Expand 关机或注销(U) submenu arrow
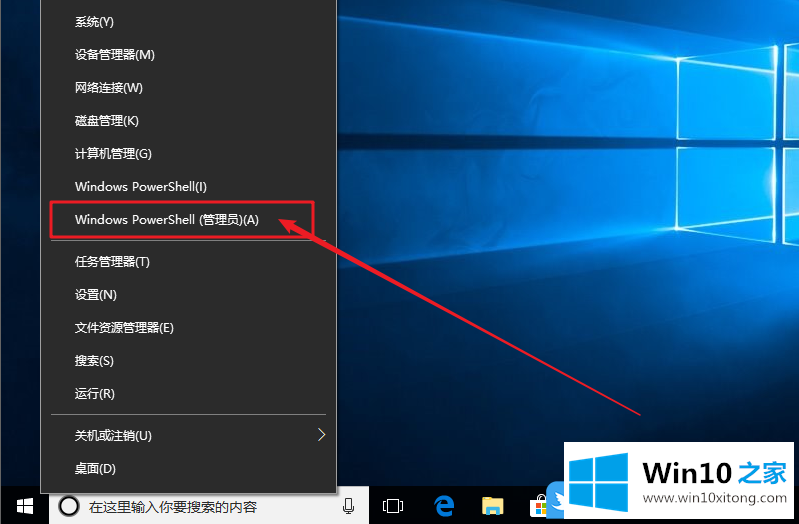799x524 pixels. click(x=322, y=435)
